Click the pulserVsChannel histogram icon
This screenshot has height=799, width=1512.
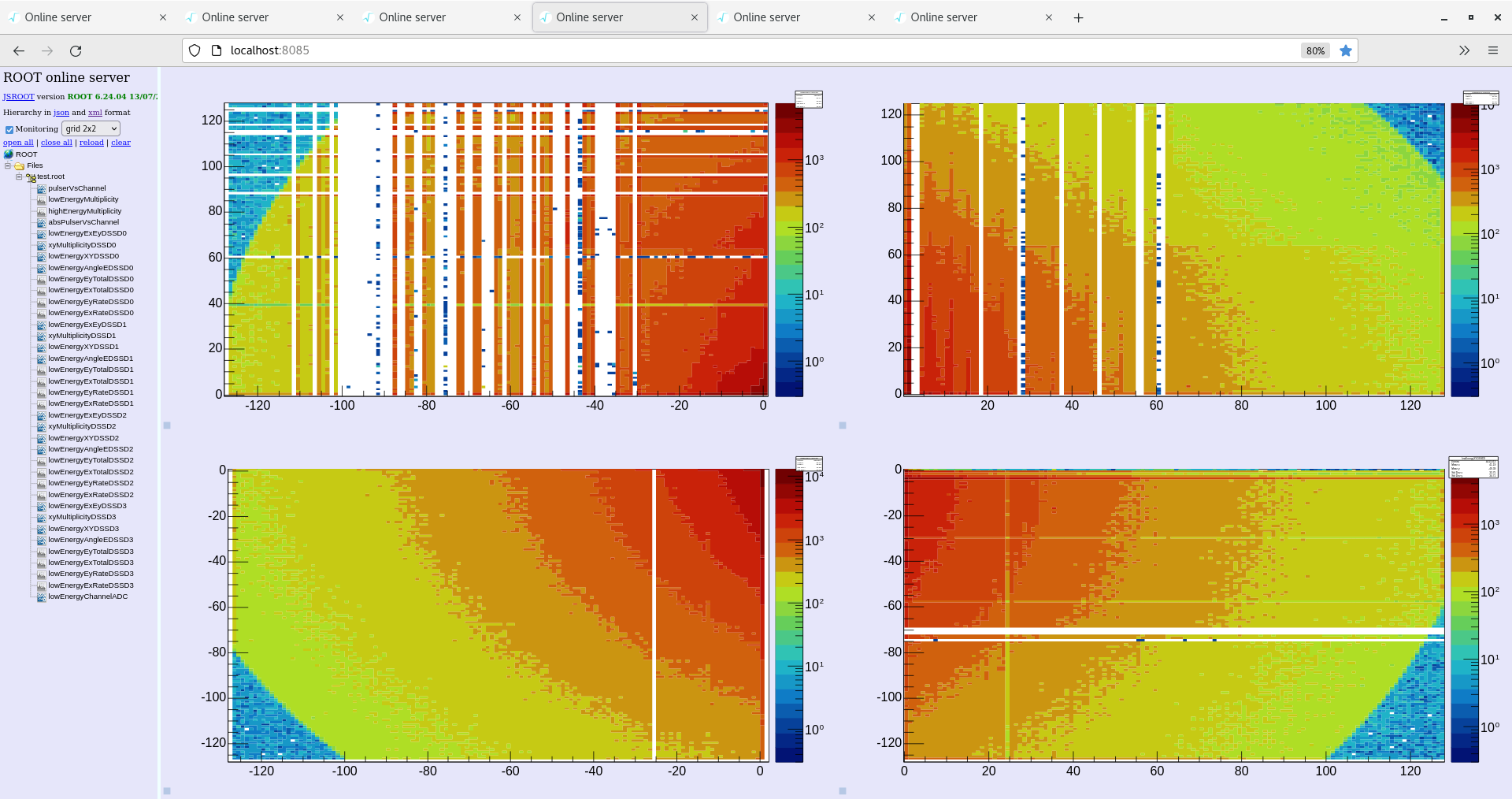(x=42, y=189)
